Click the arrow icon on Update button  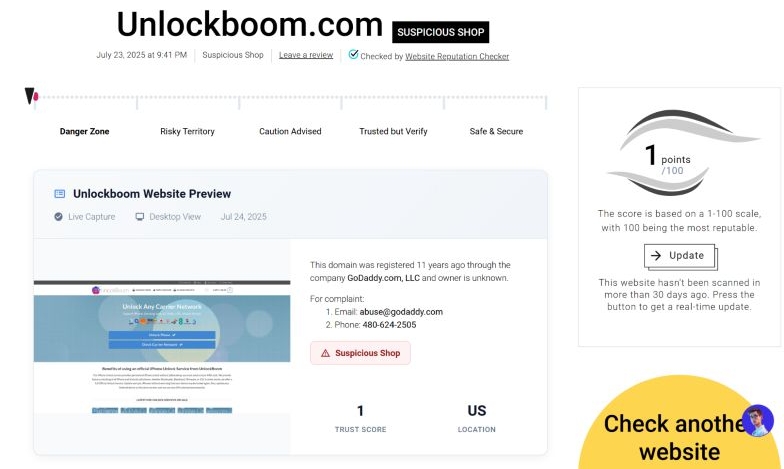(656, 256)
